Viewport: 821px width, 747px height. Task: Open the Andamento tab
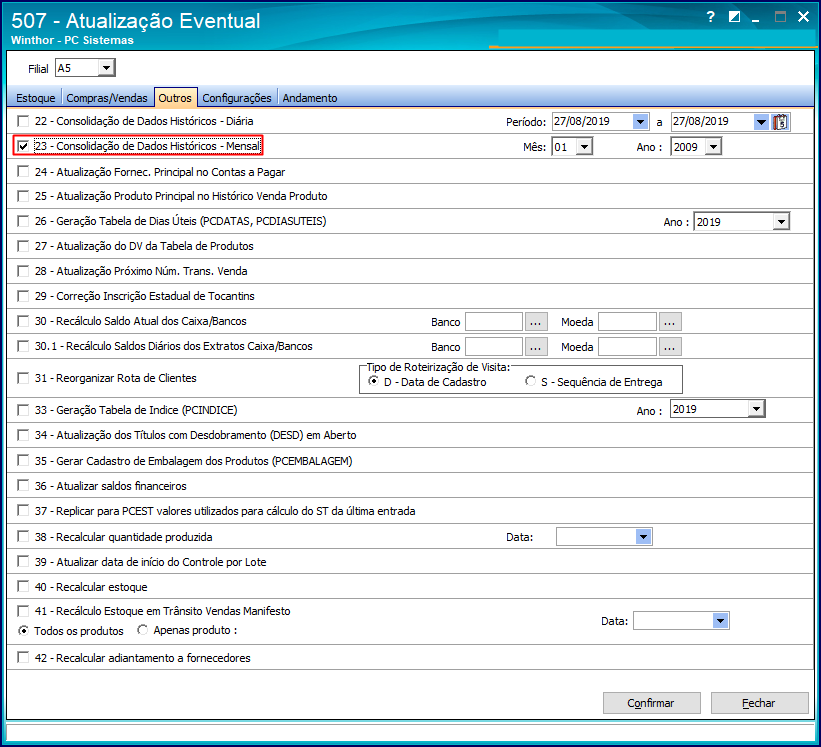point(310,98)
